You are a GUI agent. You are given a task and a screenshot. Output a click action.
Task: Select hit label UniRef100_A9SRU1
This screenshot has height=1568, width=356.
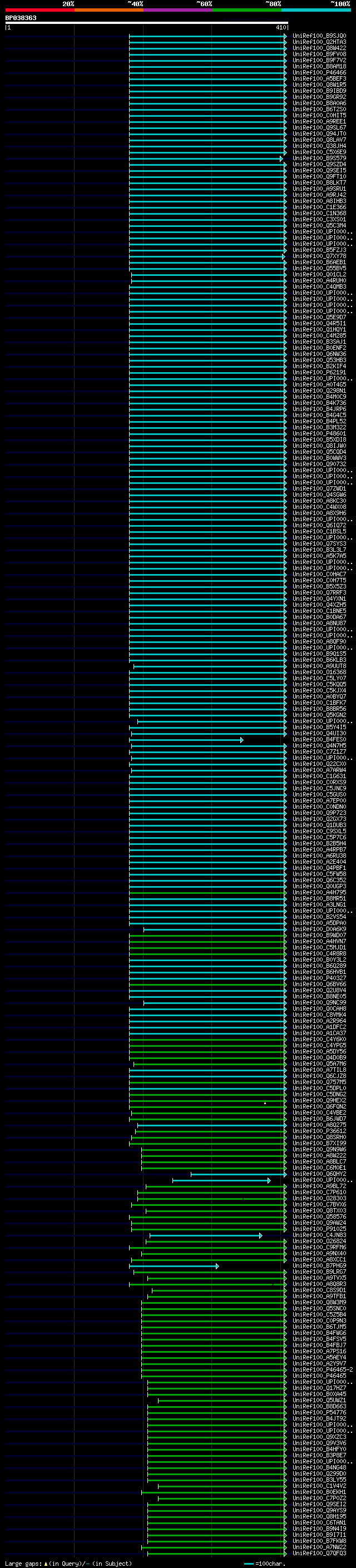point(319,189)
